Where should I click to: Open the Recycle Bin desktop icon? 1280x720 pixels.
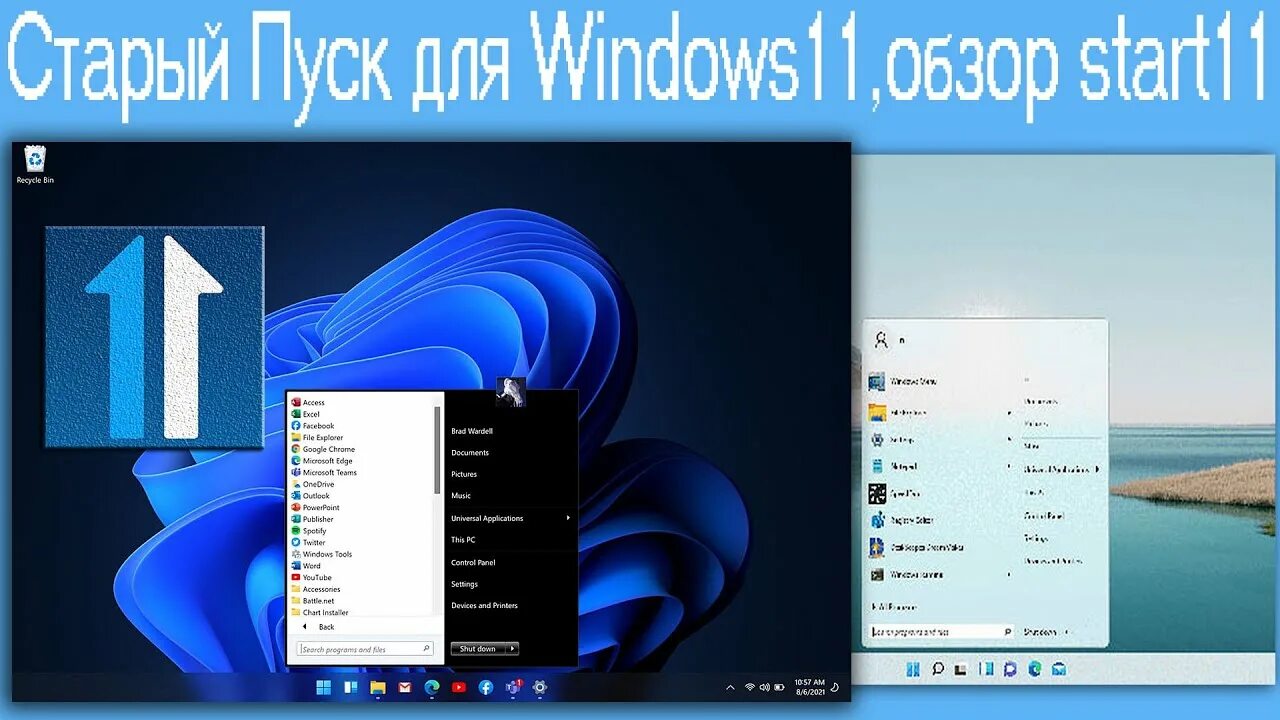coord(35,165)
